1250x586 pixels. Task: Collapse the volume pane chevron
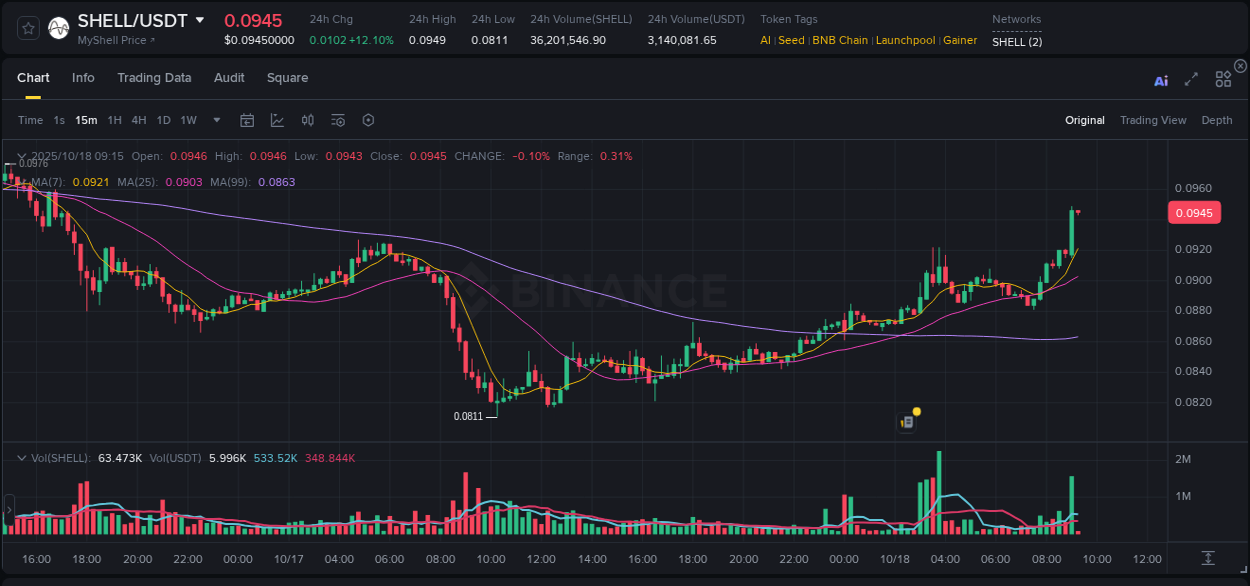[x=21, y=456]
